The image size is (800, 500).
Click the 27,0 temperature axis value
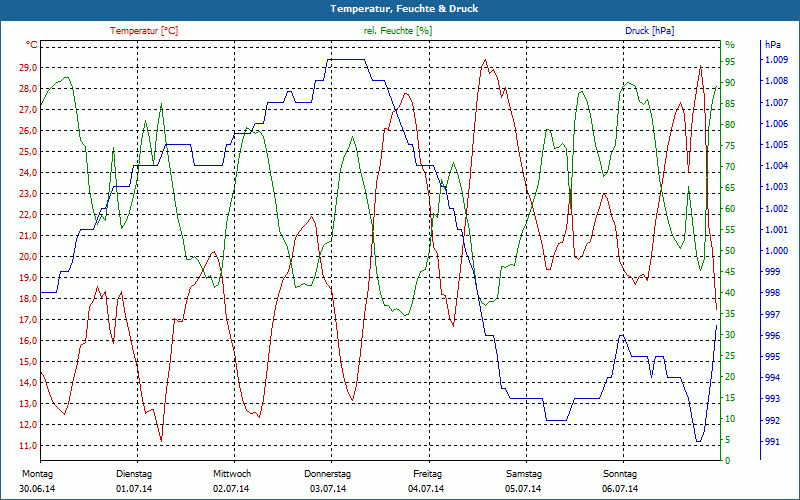28,110
